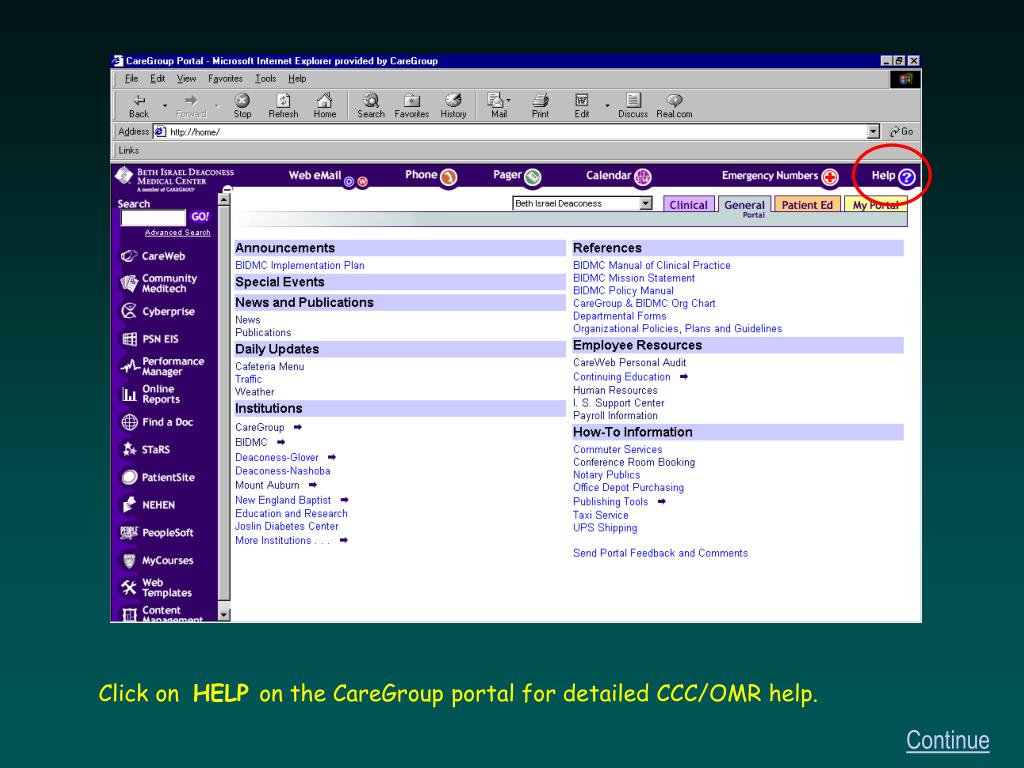Open the Advanced Search link

(x=178, y=232)
